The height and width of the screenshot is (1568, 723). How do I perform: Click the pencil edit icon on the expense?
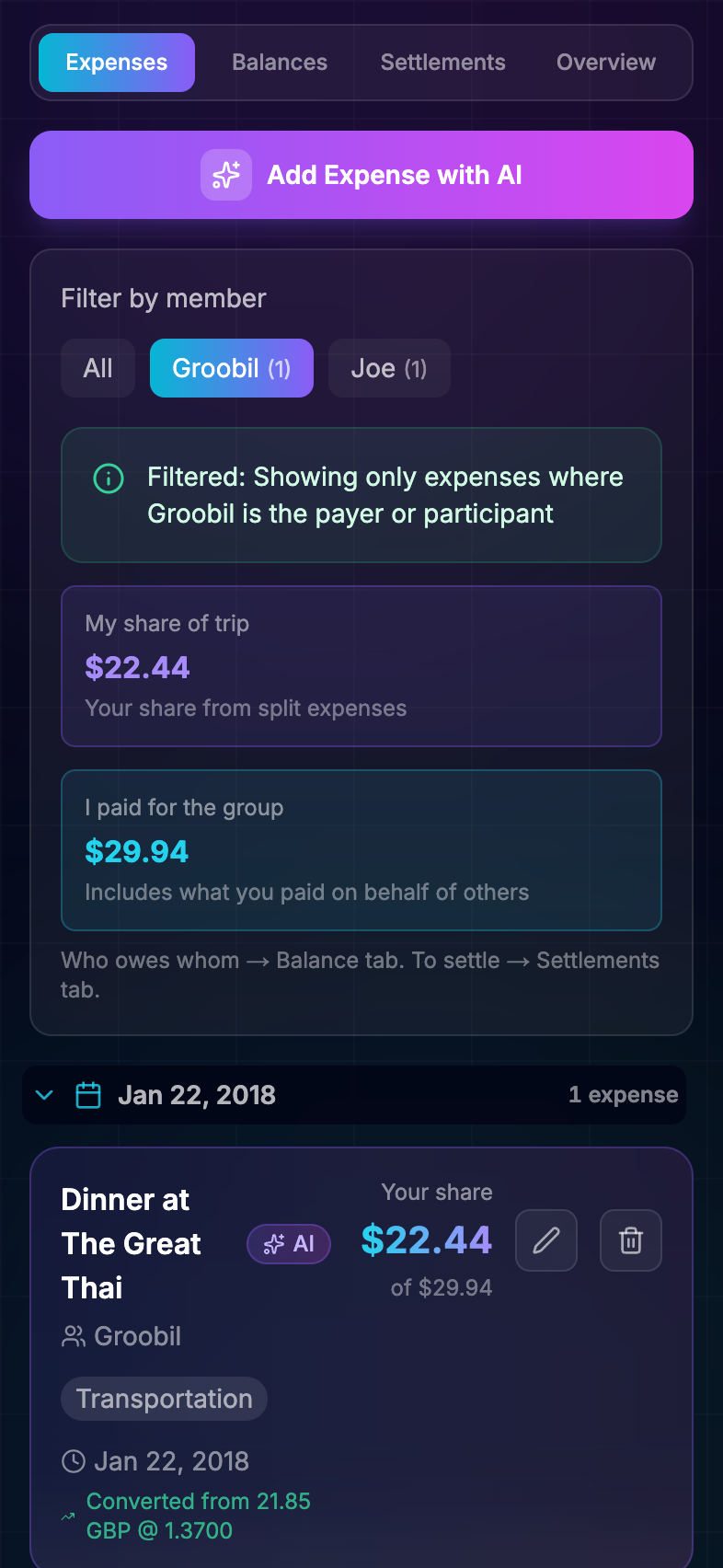(546, 1240)
